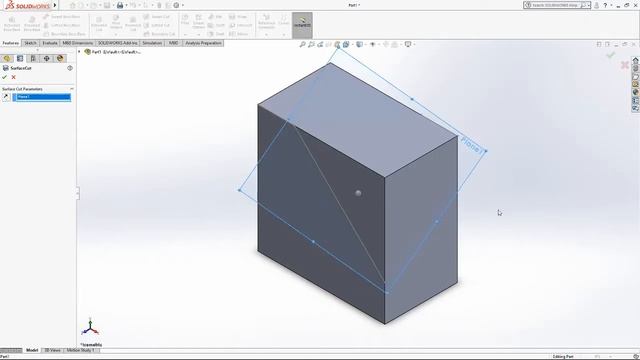Screen dimensions: 640x360
Task: Click the Editing Part status text
Action: (563, 357)
